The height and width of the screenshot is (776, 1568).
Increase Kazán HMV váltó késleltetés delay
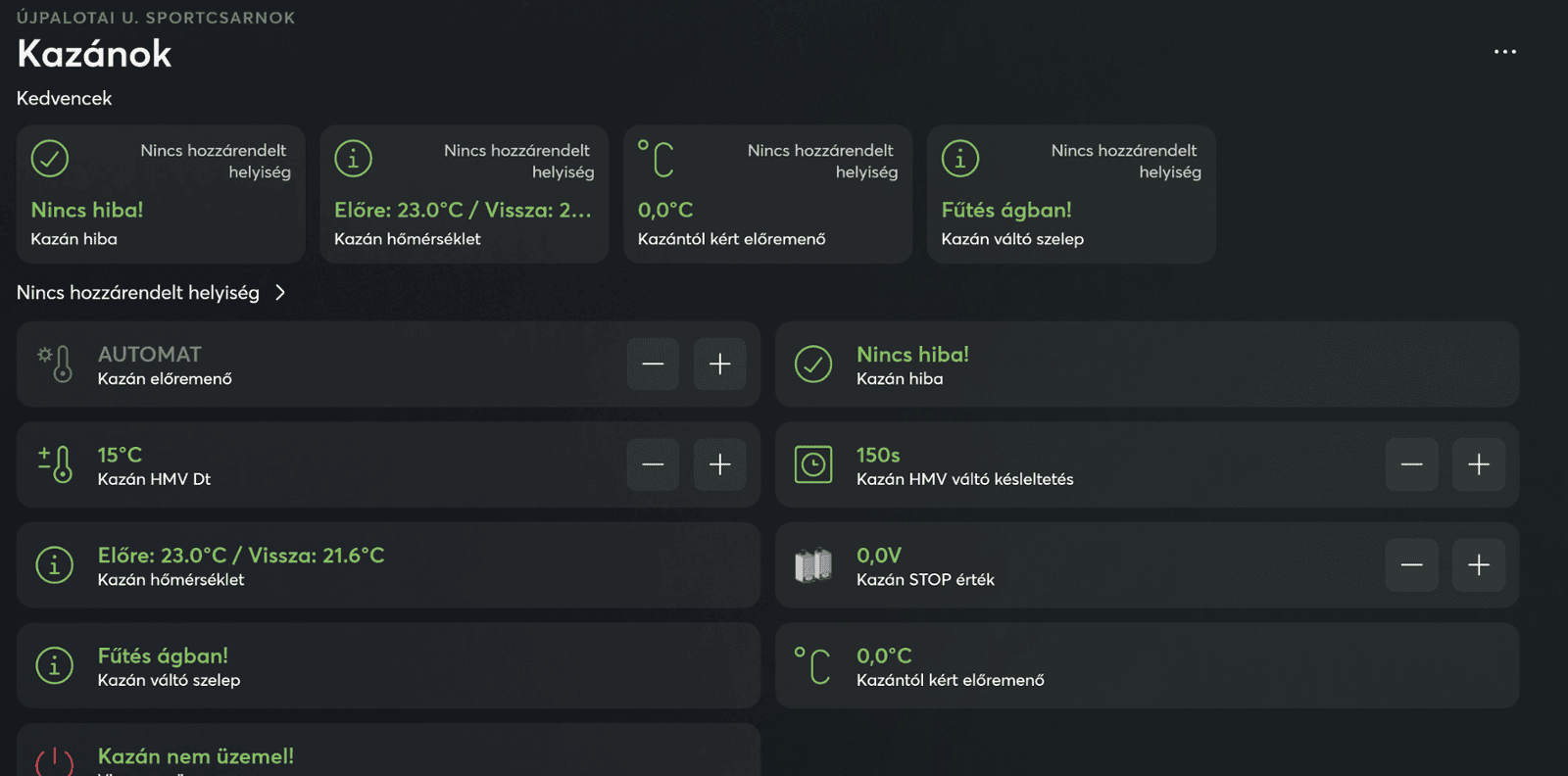coord(1479,464)
